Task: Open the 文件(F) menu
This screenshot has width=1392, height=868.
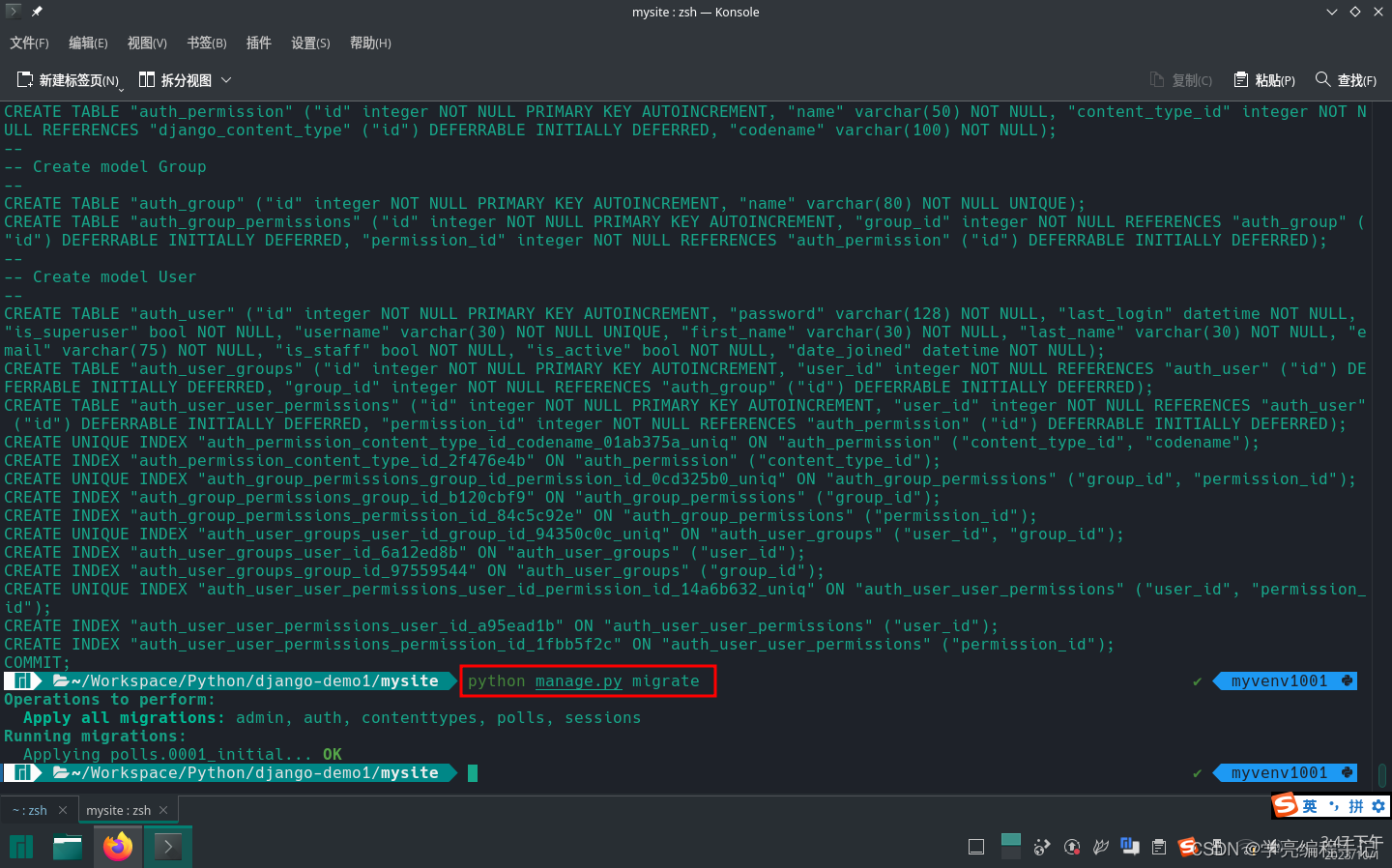Action: click(x=29, y=43)
